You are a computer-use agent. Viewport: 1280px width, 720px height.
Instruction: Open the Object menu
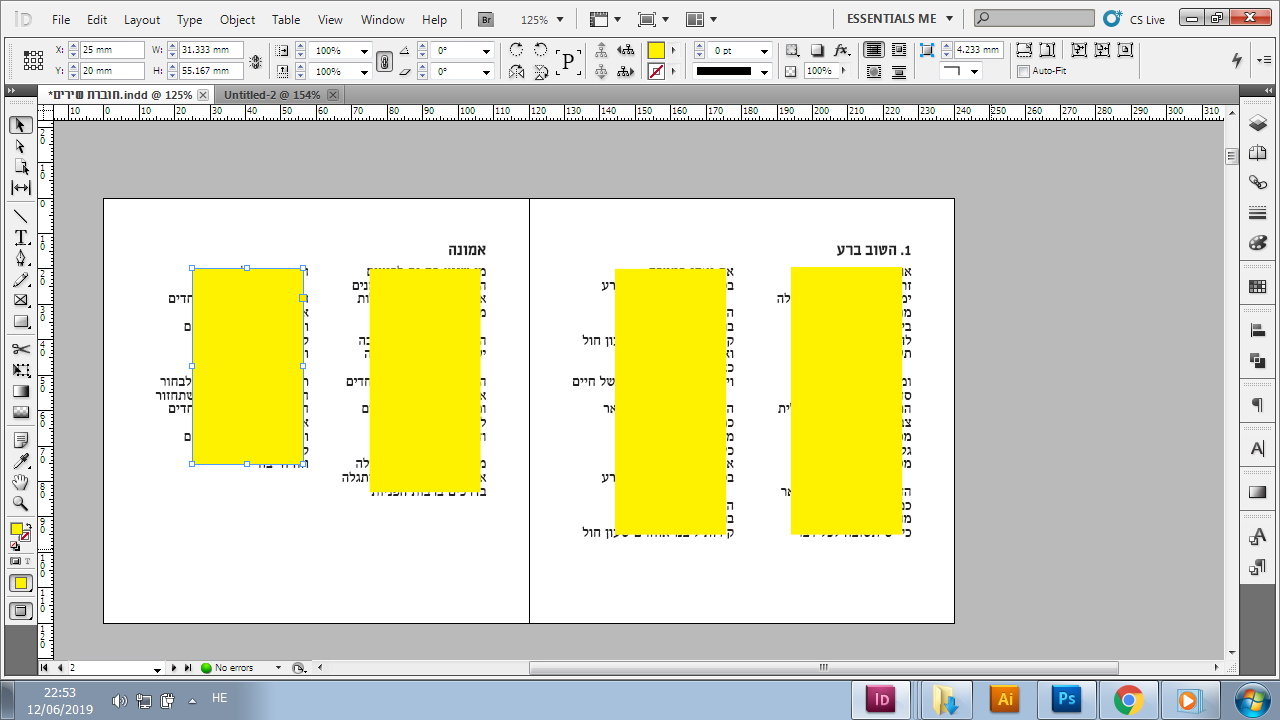tap(237, 19)
